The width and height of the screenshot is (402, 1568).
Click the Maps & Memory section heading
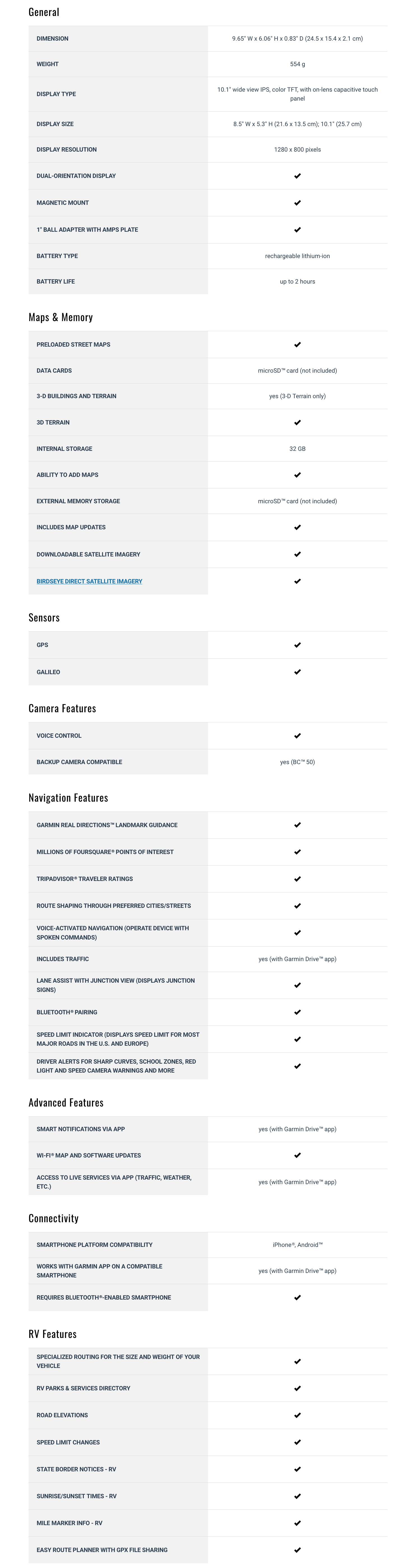click(x=60, y=317)
